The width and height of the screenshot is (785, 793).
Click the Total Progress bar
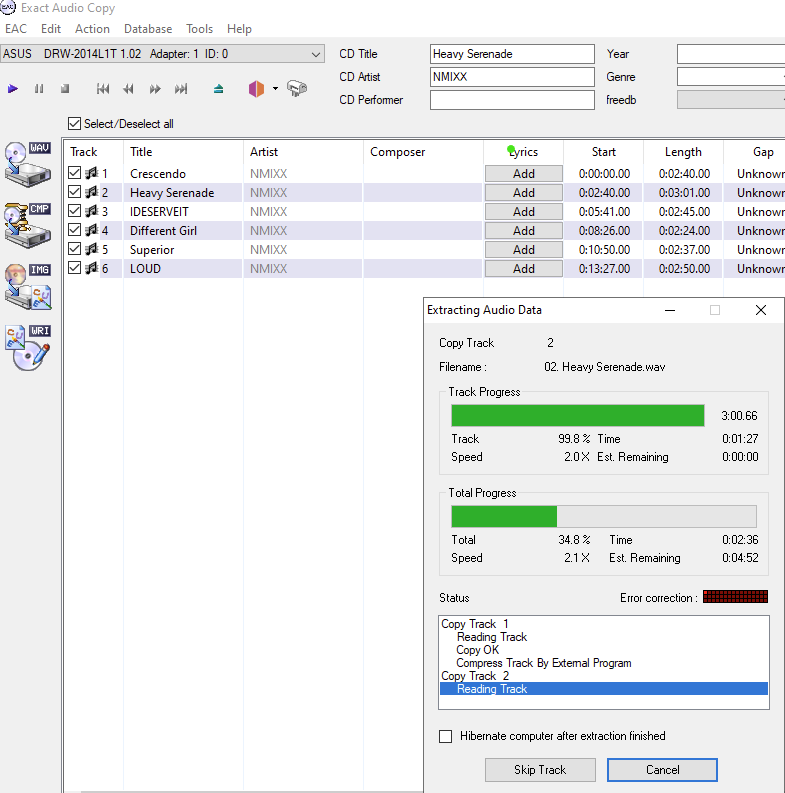click(604, 516)
